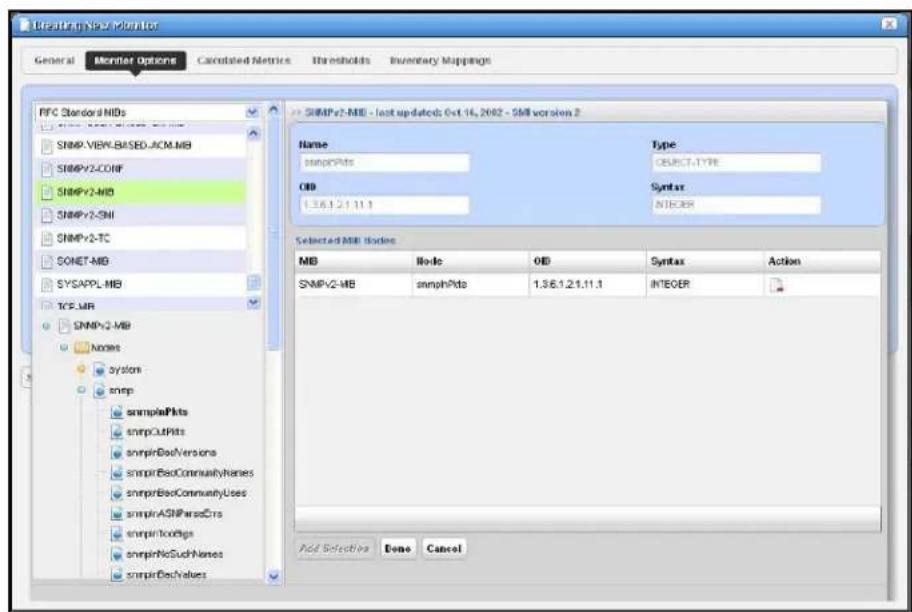This screenshot has width=912, height=612.
Task: Click the Name input field
Action: click(x=384, y=162)
